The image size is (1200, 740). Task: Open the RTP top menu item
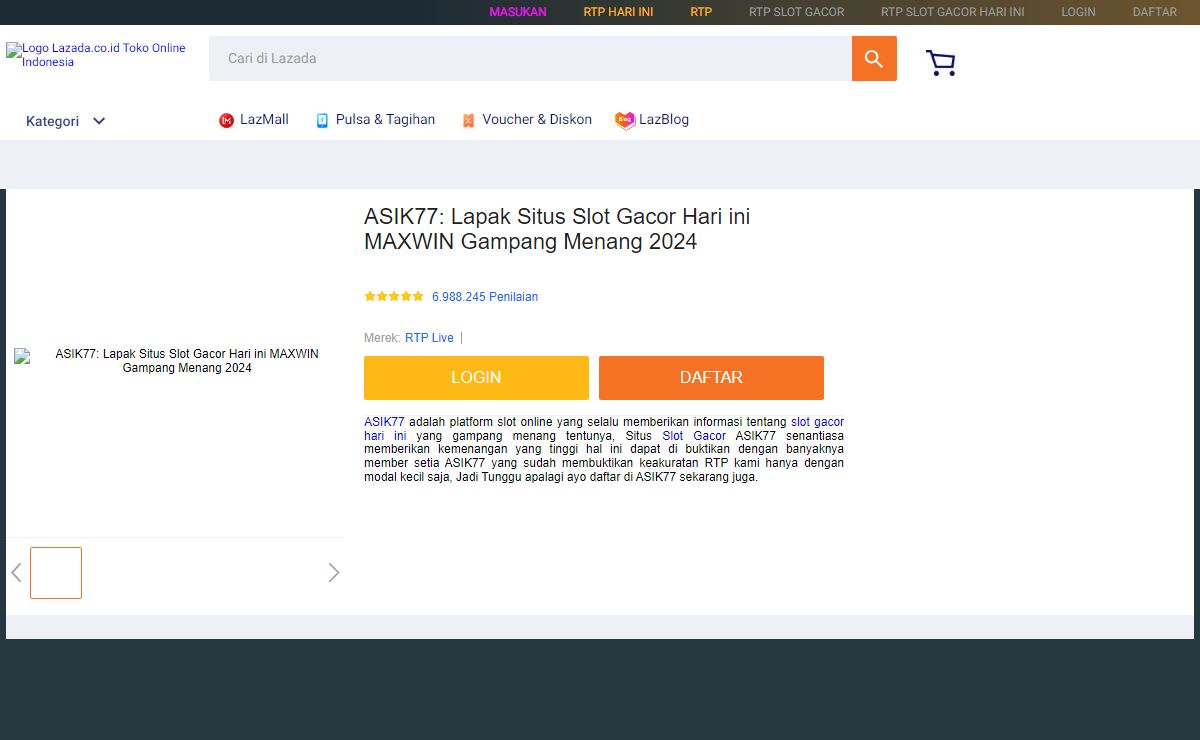coord(701,12)
